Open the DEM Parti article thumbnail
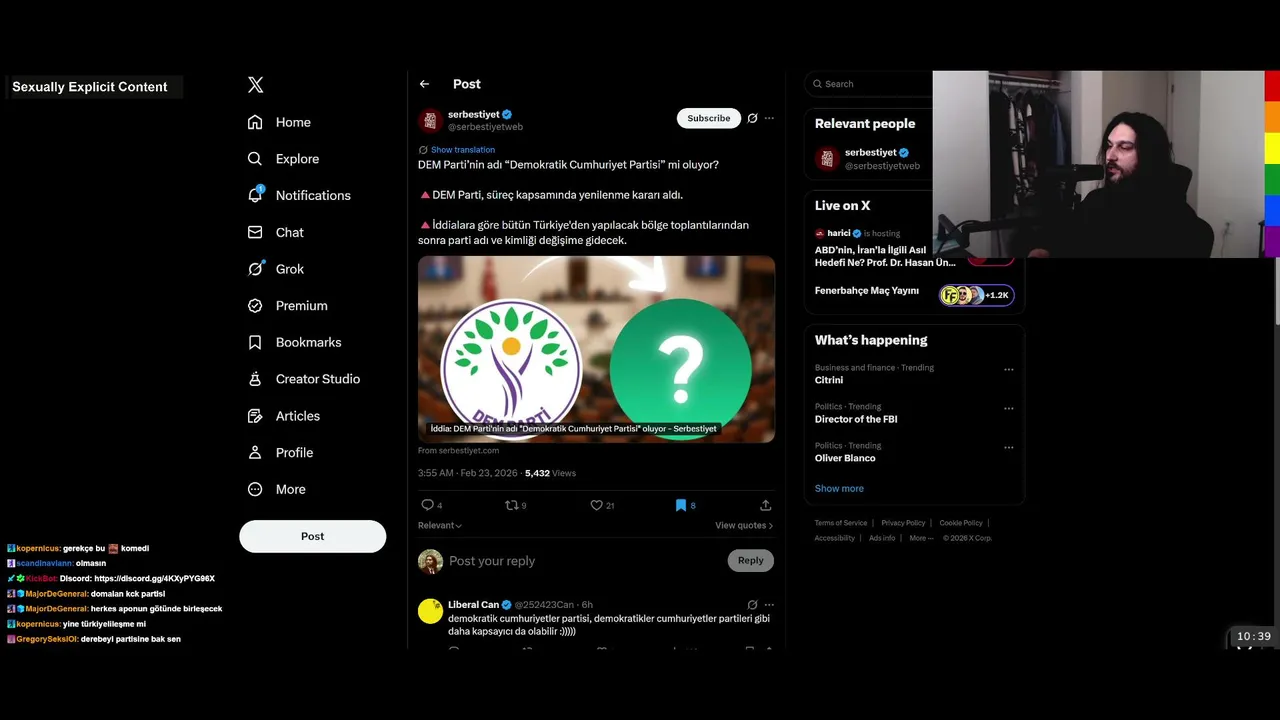The width and height of the screenshot is (1280, 720). pos(596,349)
